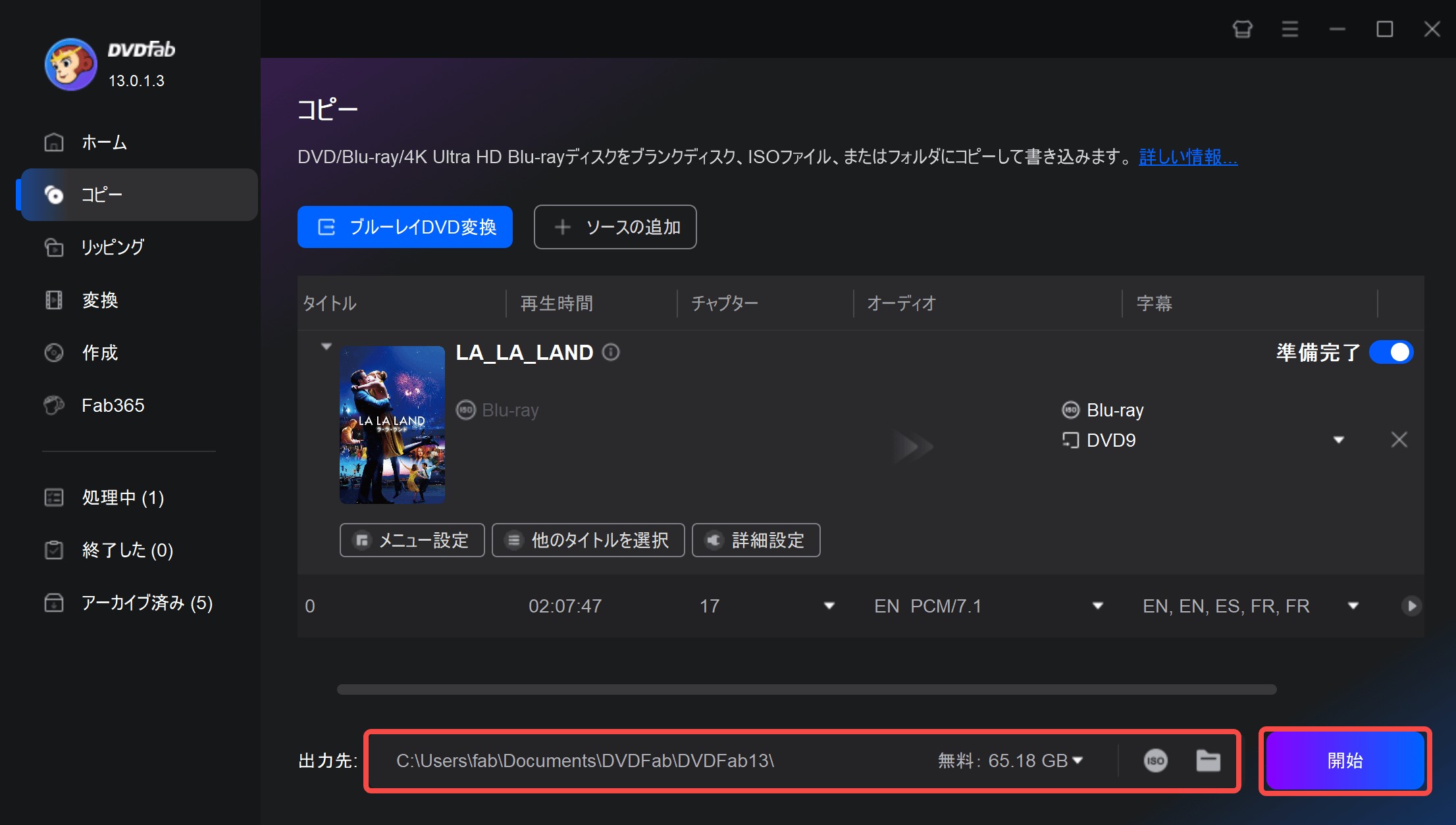
Task: Click the 再生時間 column header
Action: 557,303
